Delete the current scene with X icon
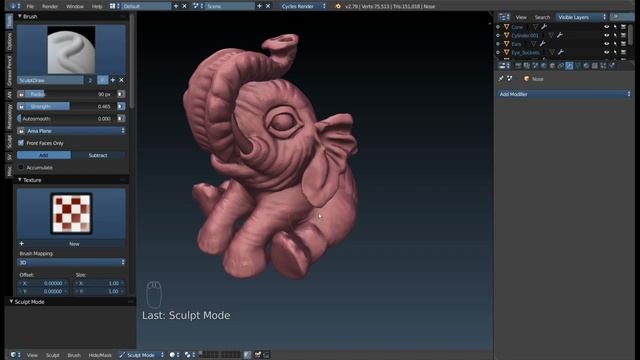This screenshot has width=640, height=360. pyautogui.click(x=268, y=6)
